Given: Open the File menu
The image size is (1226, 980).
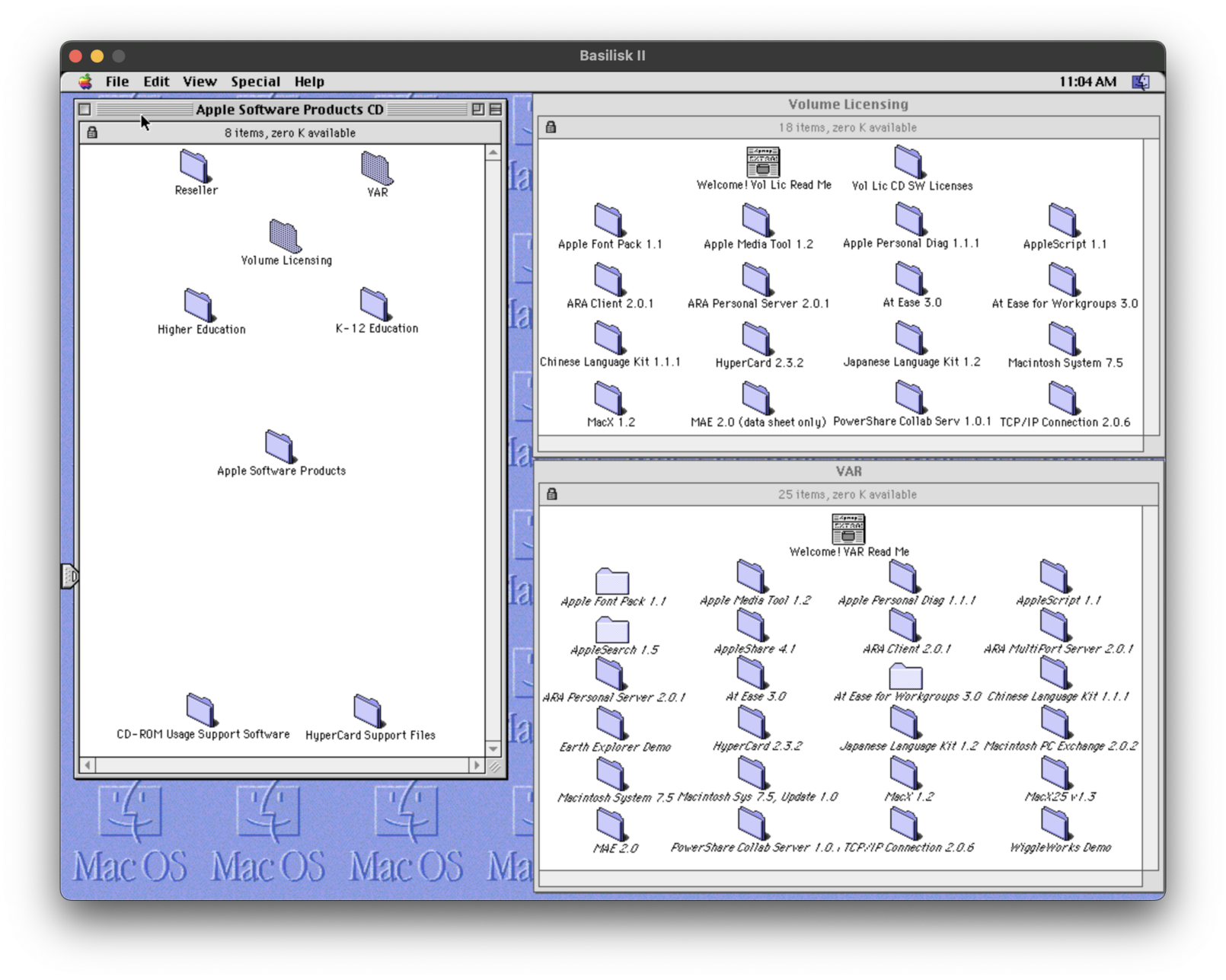Looking at the screenshot, I should 117,81.
